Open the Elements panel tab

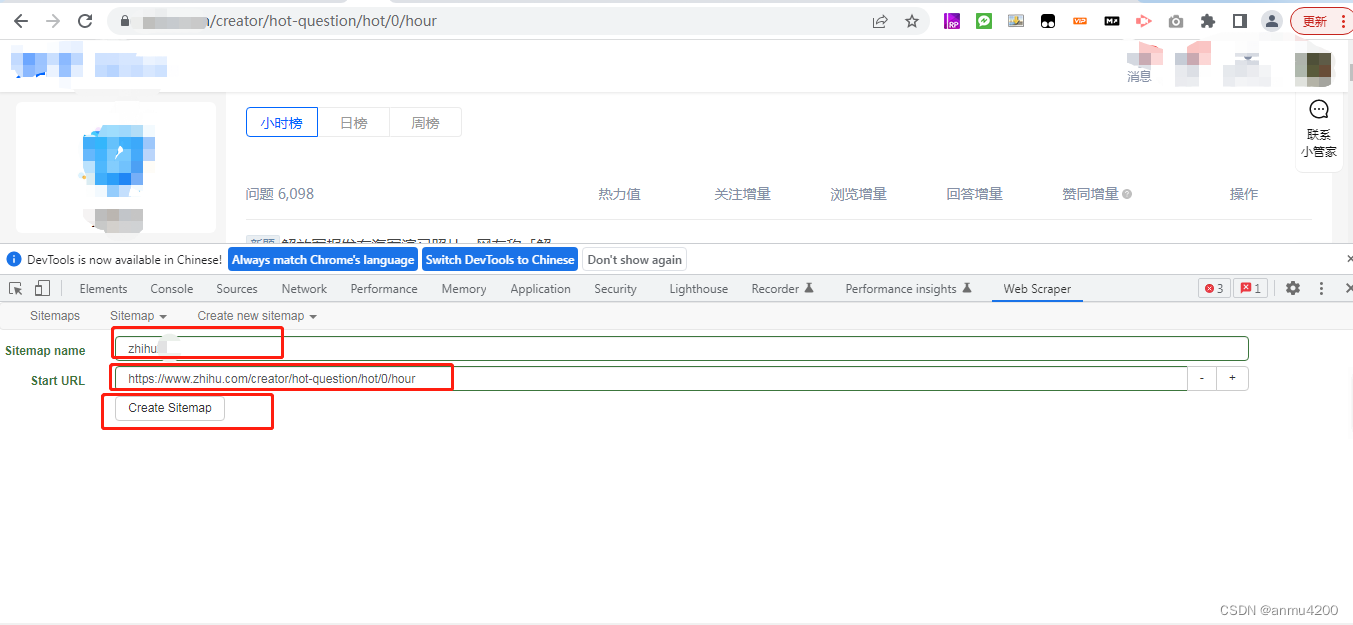pyautogui.click(x=104, y=289)
